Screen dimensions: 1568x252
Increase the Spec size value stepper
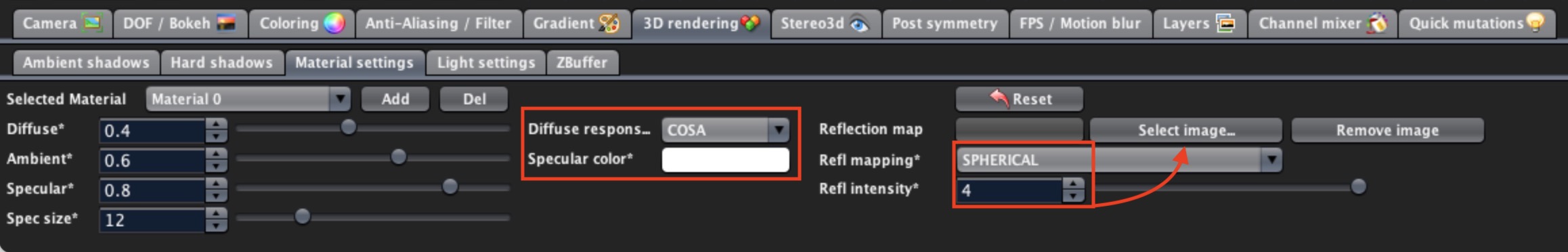(216, 213)
